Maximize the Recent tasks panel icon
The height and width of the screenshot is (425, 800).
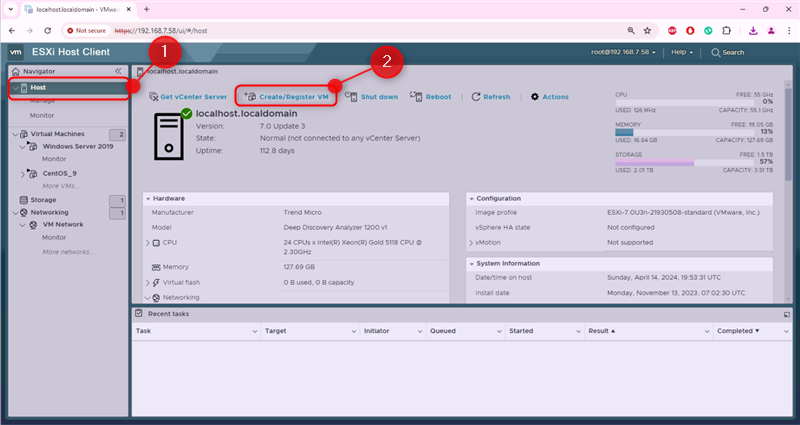click(x=787, y=314)
